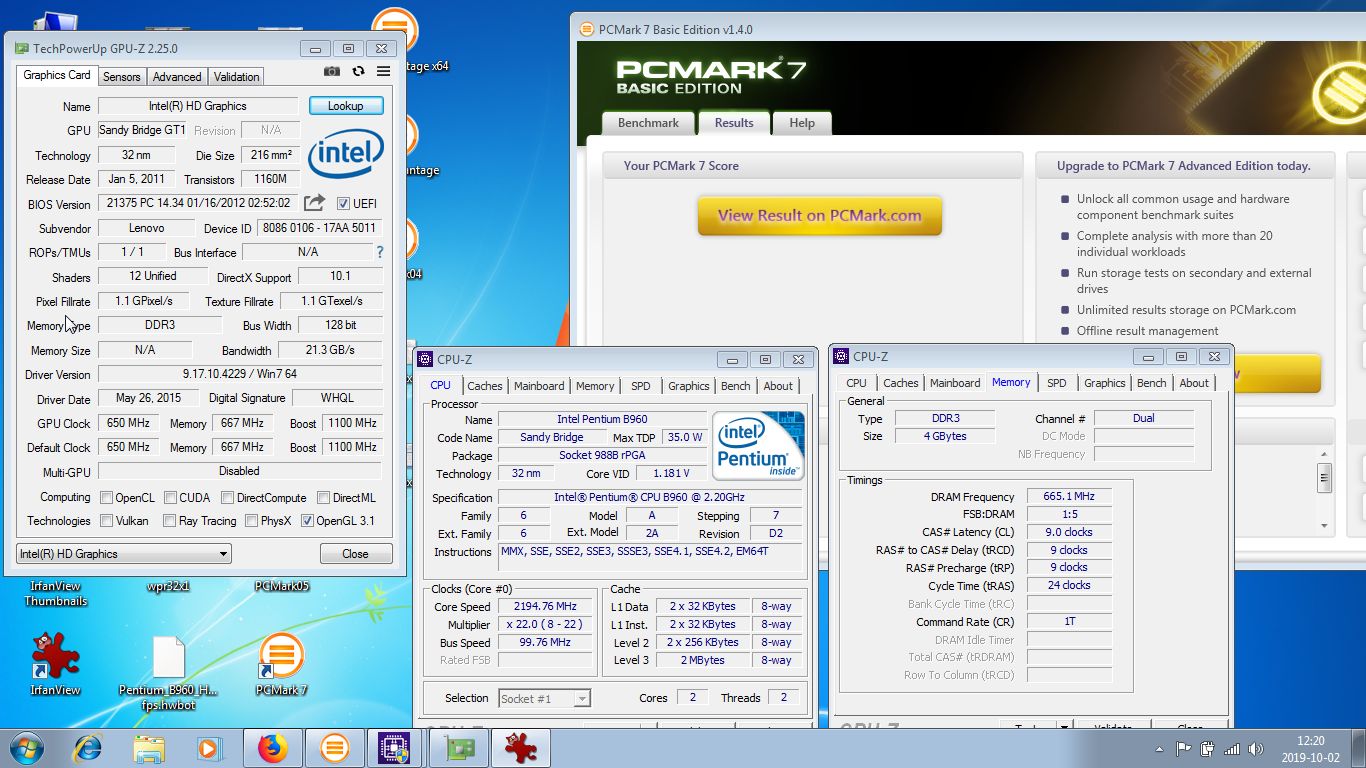Switch to GPU-Z Advanced tab
Viewport: 1366px width, 768px height.
point(177,77)
